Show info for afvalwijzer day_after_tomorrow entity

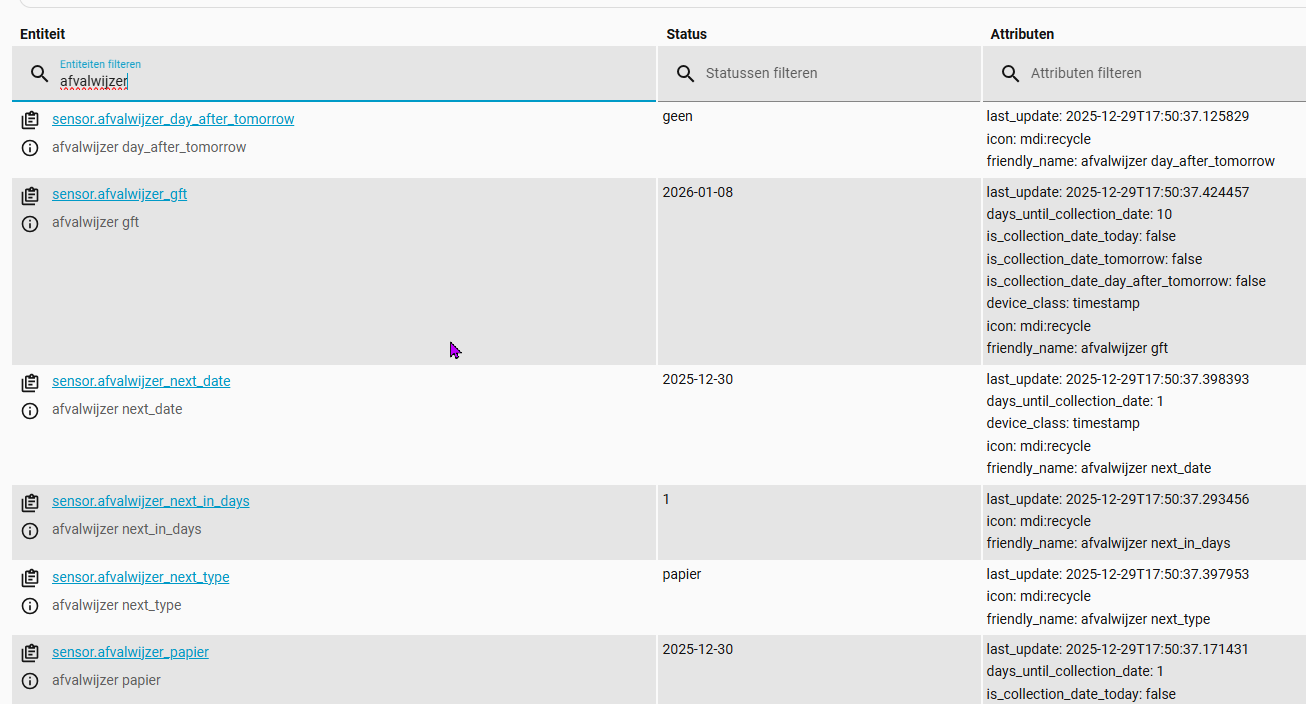(30, 148)
